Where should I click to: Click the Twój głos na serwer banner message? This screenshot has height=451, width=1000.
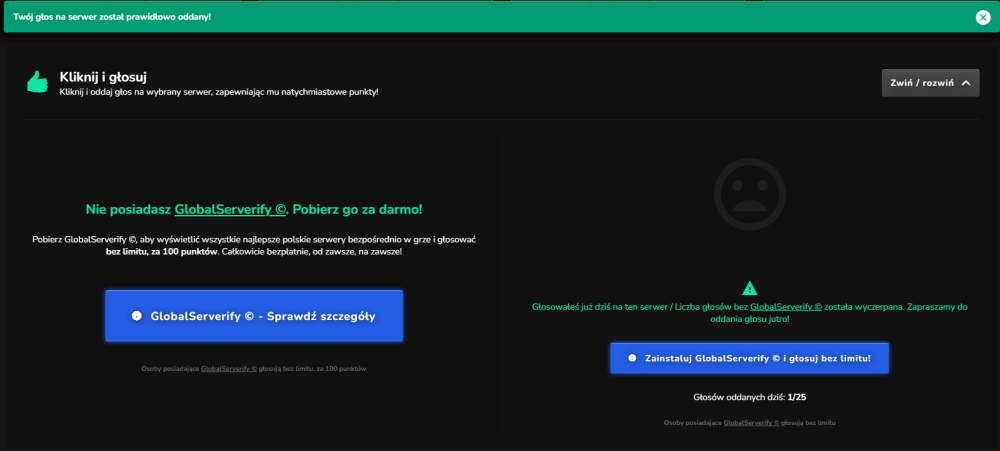pos(112,17)
